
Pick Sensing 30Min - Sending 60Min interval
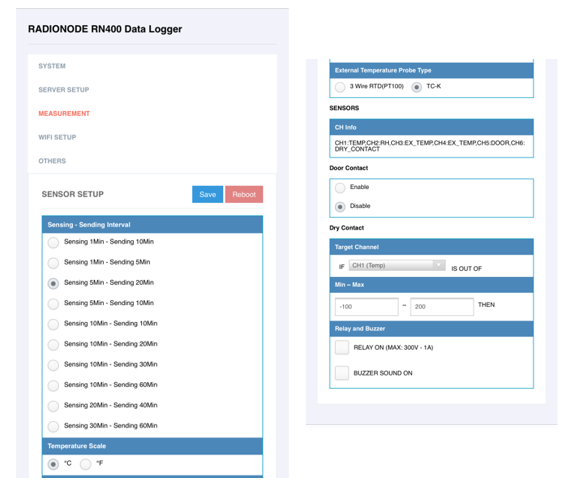coord(53,426)
